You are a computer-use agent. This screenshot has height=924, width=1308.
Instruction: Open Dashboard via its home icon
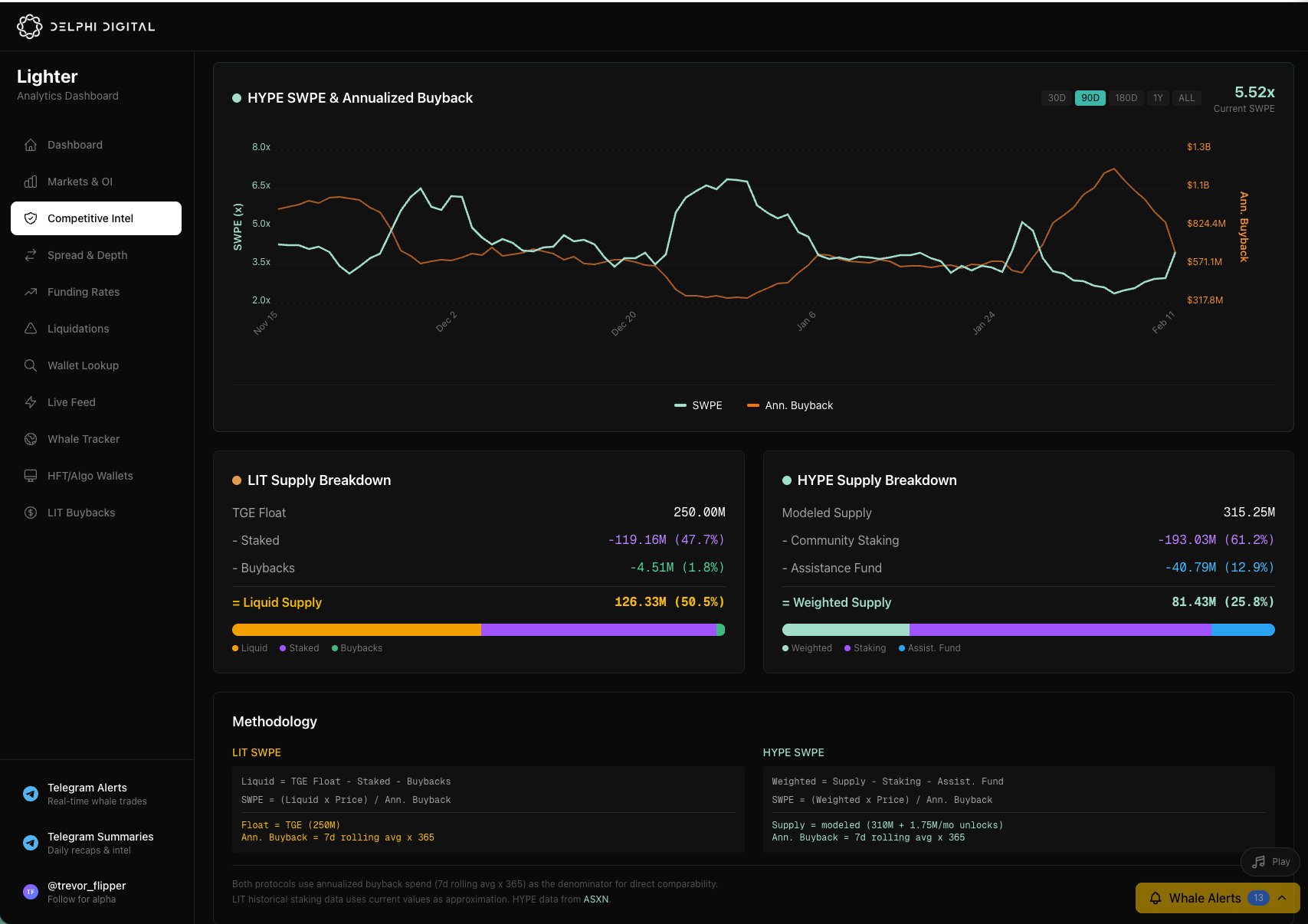click(x=31, y=145)
